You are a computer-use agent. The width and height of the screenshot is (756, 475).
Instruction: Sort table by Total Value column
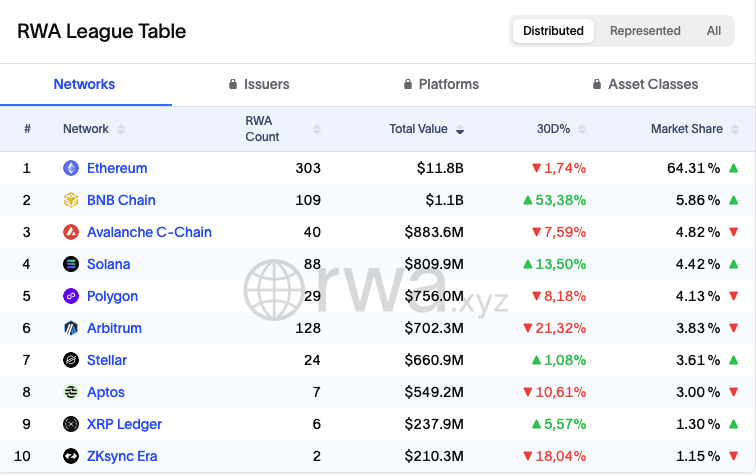426,129
